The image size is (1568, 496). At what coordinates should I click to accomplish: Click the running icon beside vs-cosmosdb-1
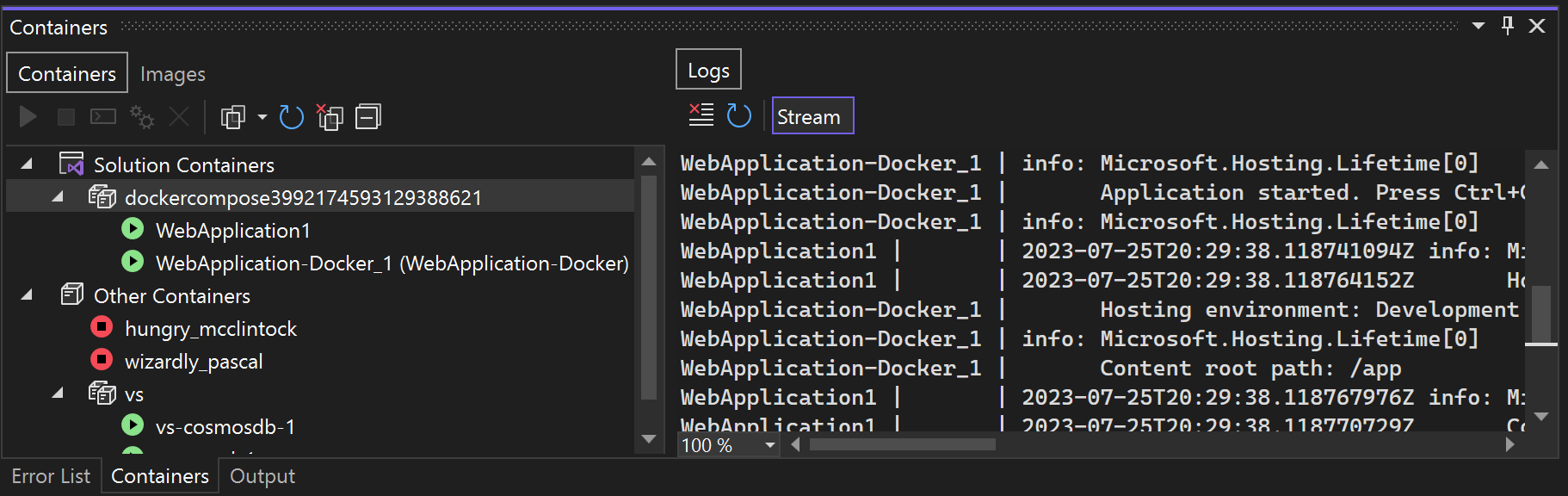pyautogui.click(x=133, y=425)
